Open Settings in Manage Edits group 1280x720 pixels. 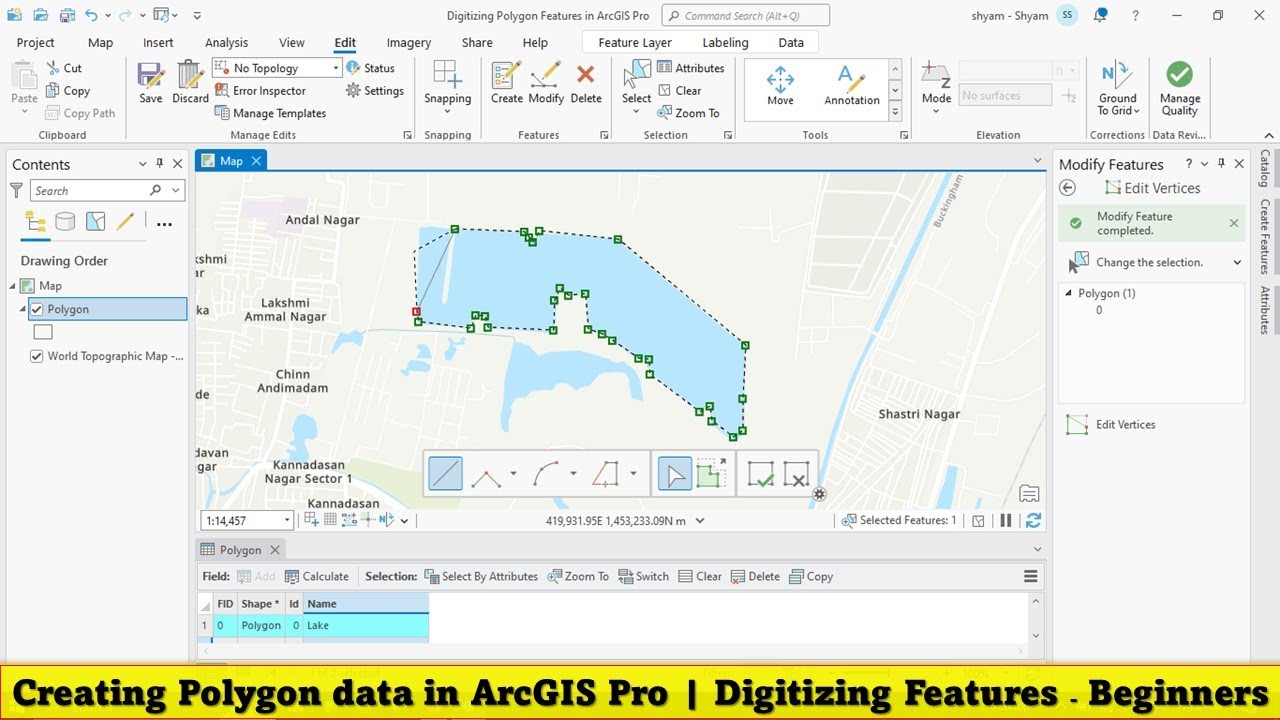tap(376, 91)
